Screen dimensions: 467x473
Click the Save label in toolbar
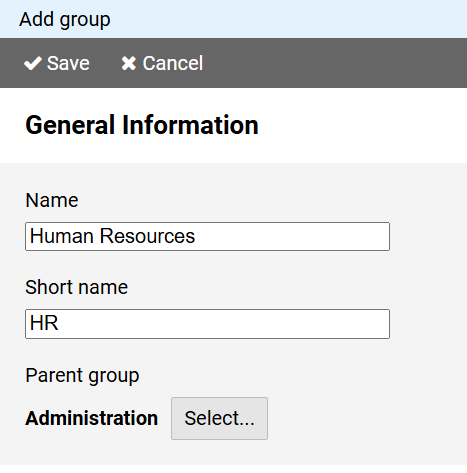68,63
